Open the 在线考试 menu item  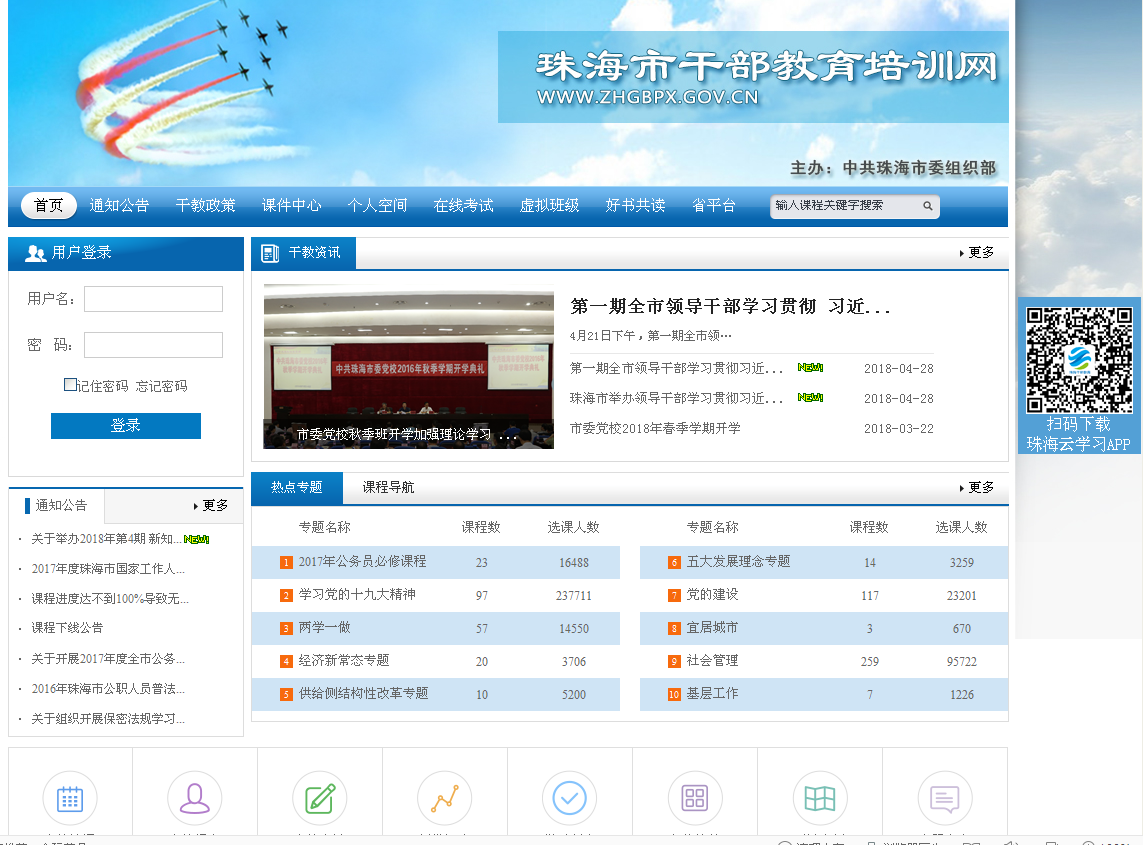tap(463, 206)
